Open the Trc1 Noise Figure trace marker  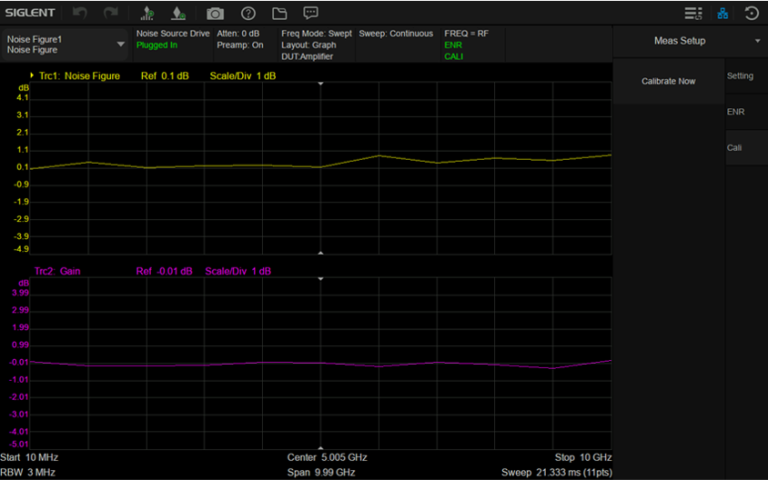coord(76,76)
